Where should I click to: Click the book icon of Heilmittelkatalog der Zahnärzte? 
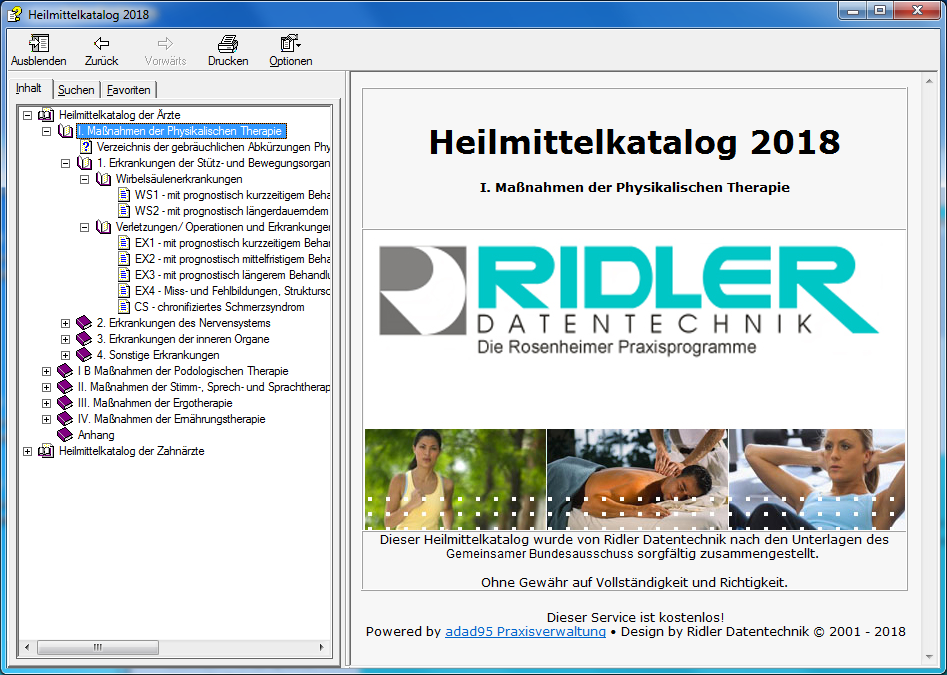46,451
